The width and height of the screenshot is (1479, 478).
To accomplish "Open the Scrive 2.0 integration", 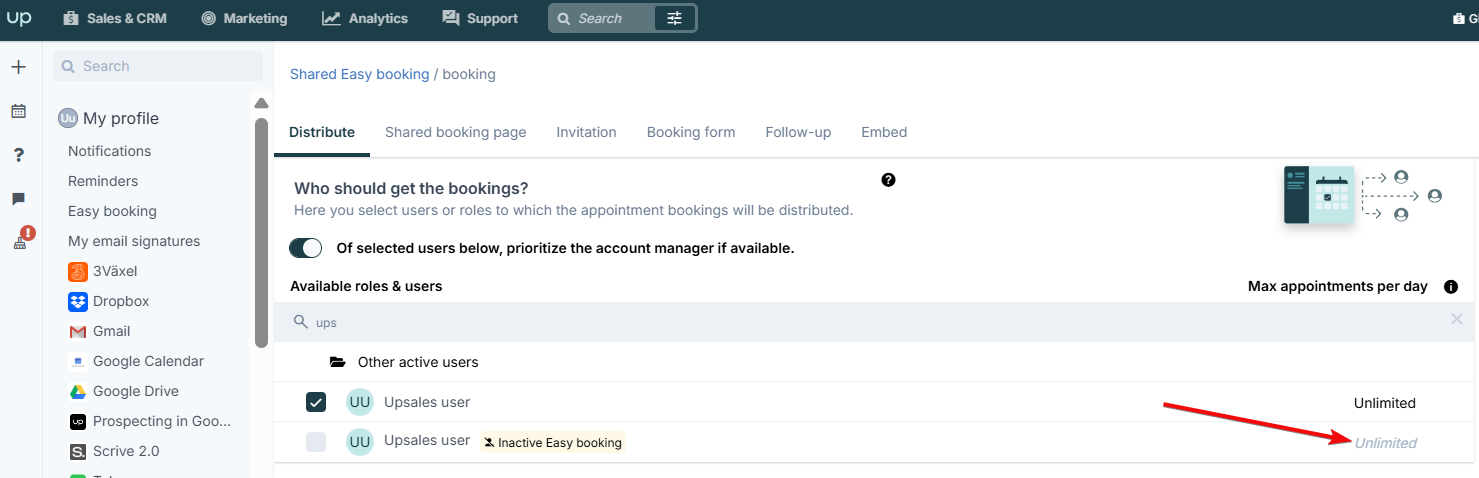I will pos(114,451).
